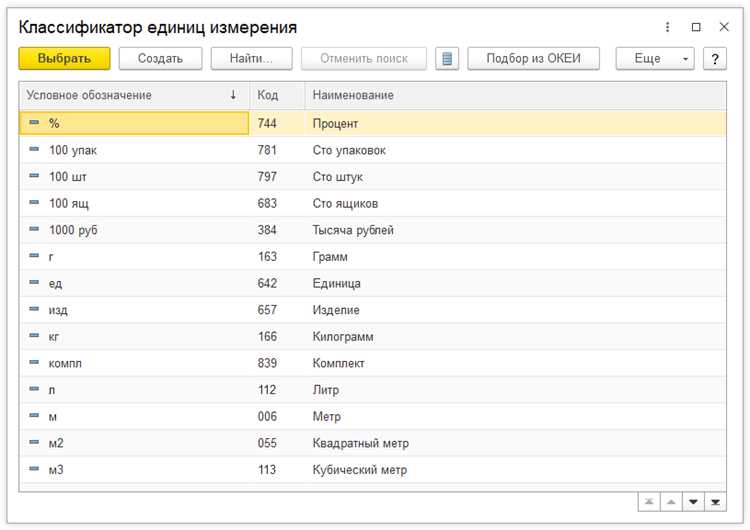
Task: Open the Найти... search dialog
Action: coord(251,58)
